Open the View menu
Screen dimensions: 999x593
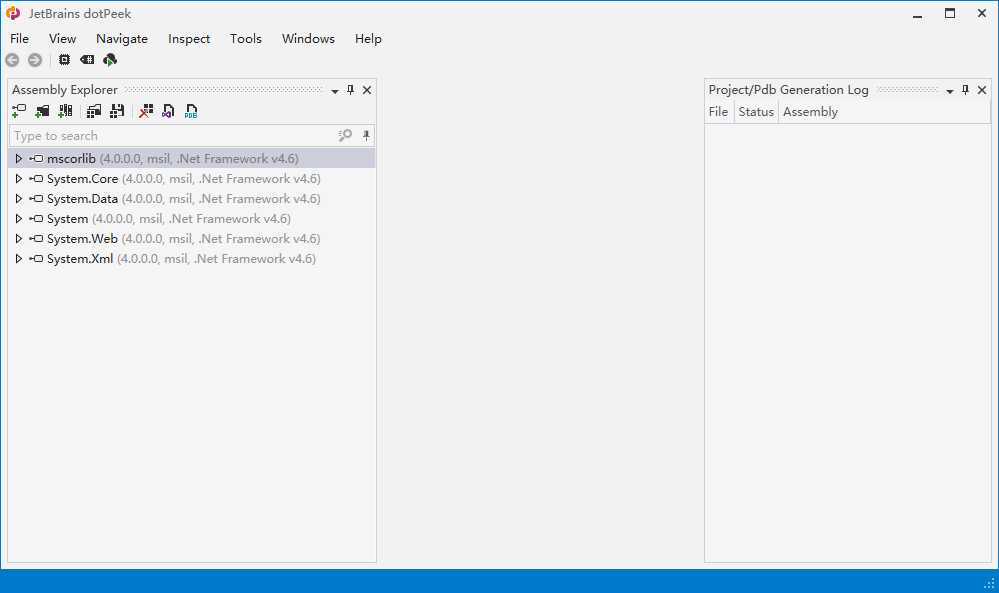coord(62,39)
